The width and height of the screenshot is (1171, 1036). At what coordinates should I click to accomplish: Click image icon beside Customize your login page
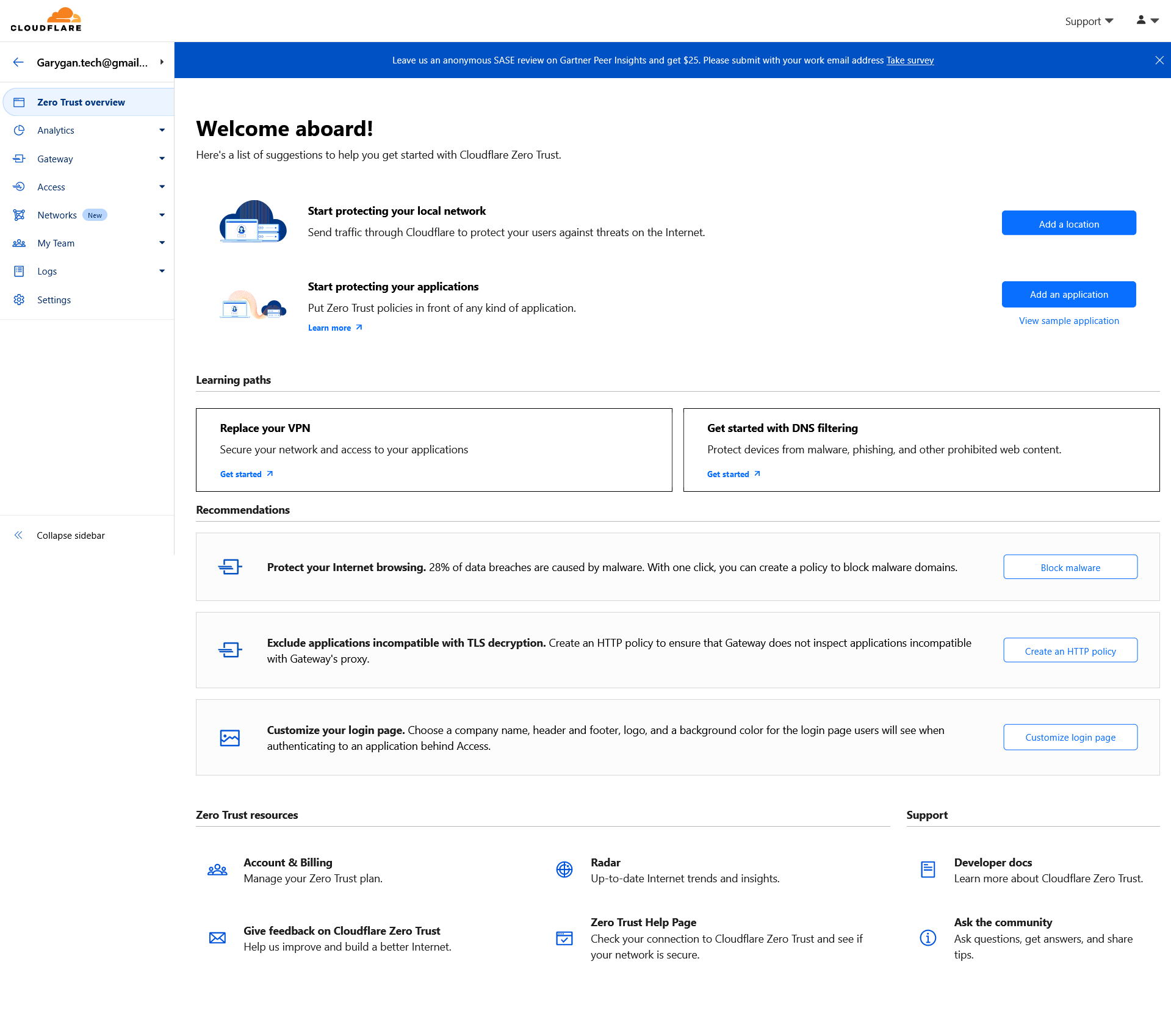tap(230, 738)
